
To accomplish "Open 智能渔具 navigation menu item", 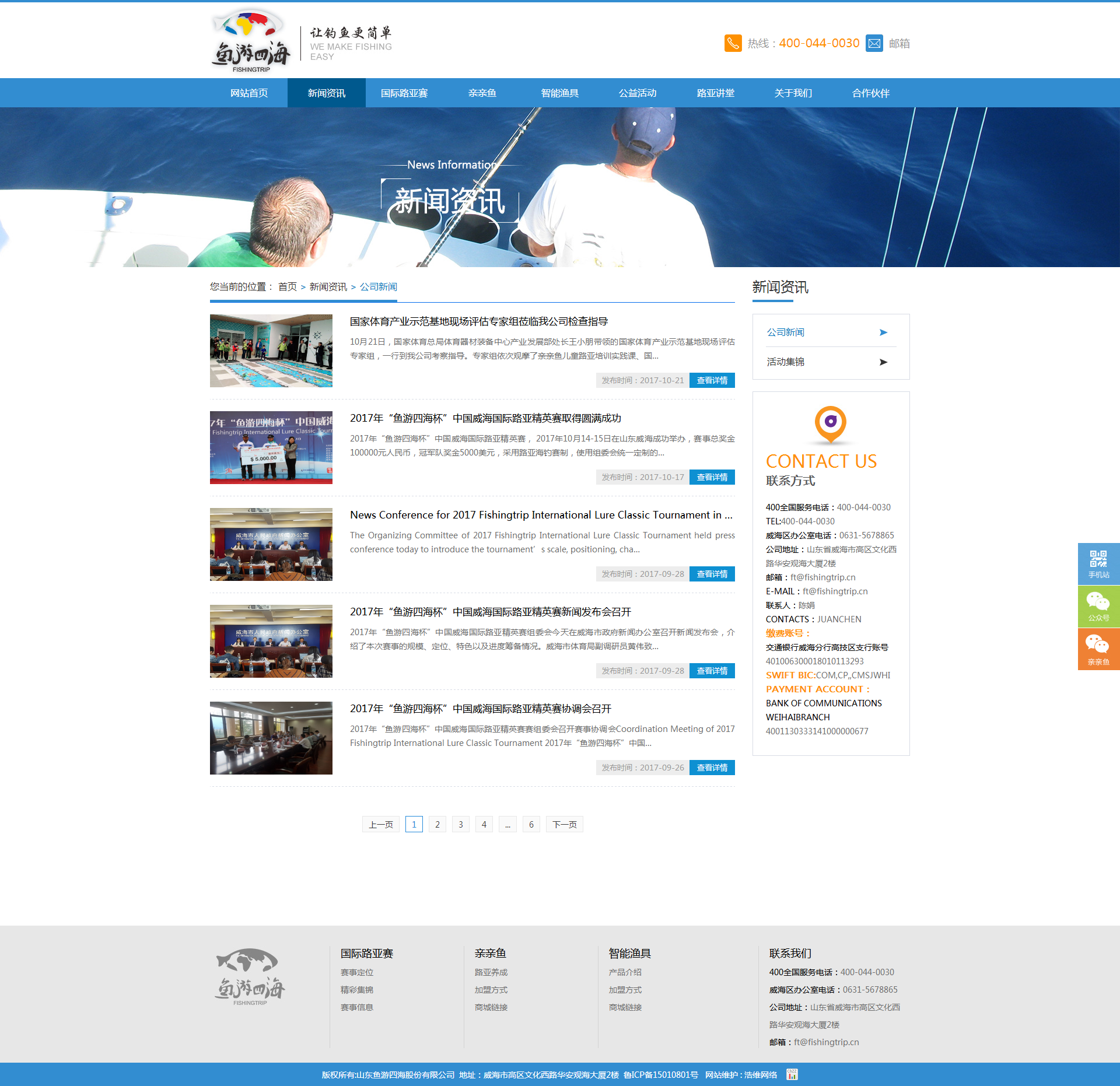I will [x=559, y=93].
